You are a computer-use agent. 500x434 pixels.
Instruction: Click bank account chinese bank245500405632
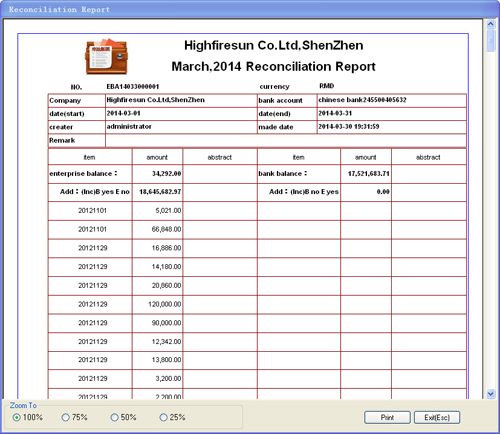(362, 100)
